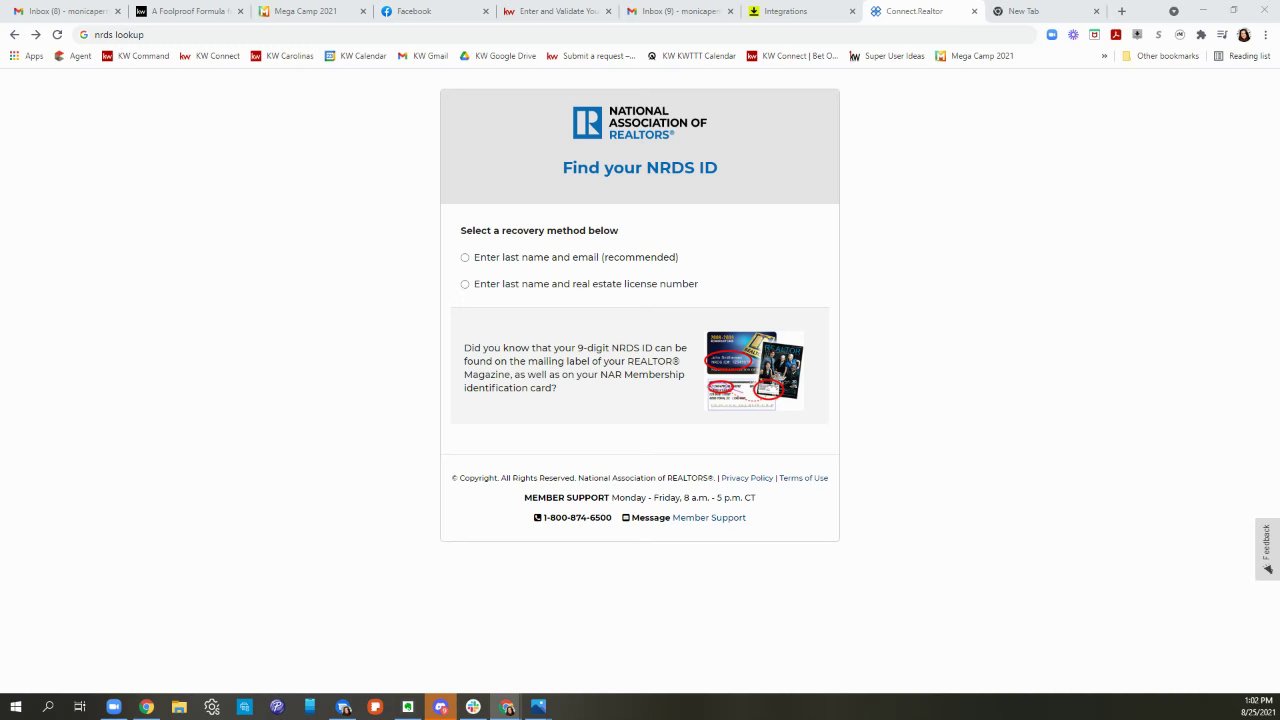The width and height of the screenshot is (1280, 720).
Task: Open the 'Submit a request' bookmark
Action: [x=591, y=56]
